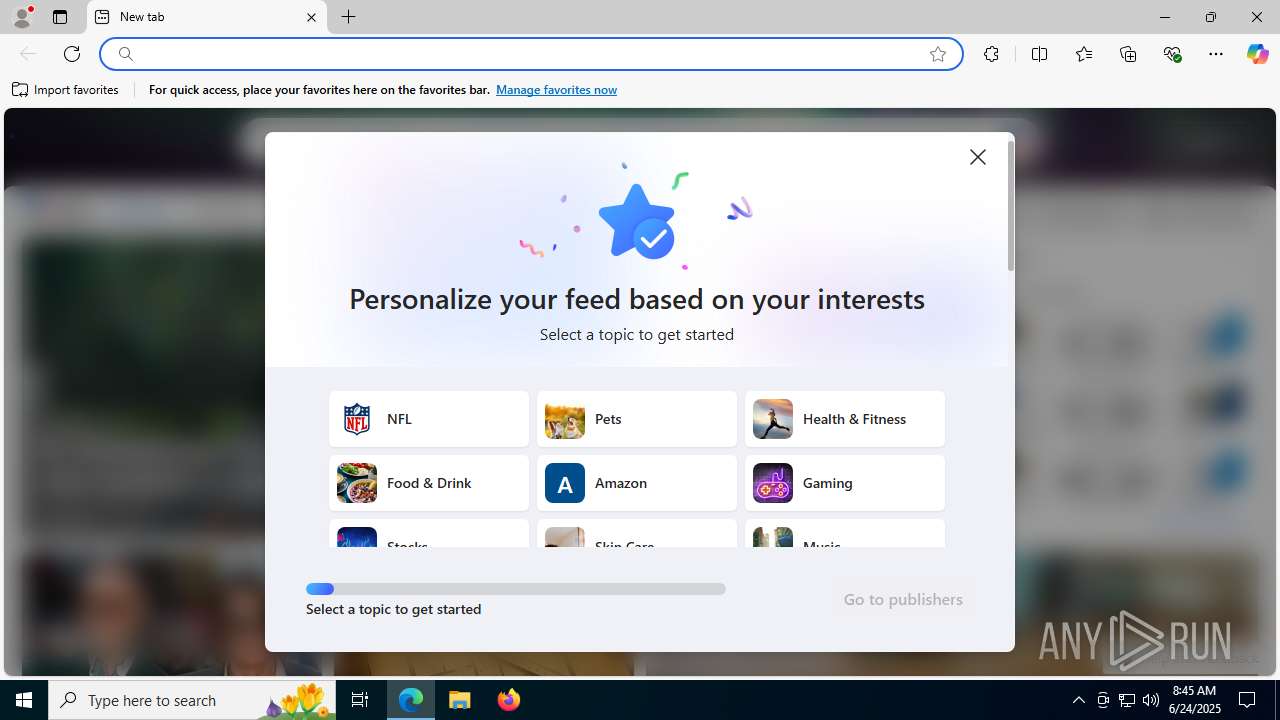The width and height of the screenshot is (1280, 720).
Task: Open the Extensions puzzle icon
Action: coord(991,54)
